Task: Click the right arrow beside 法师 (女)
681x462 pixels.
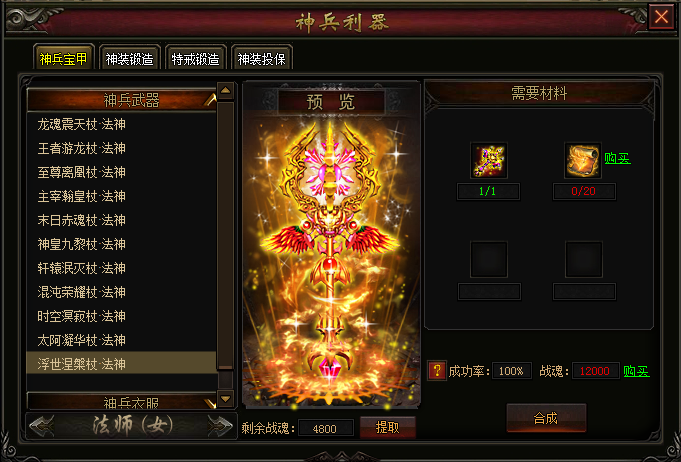Action: click(x=220, y=426)
